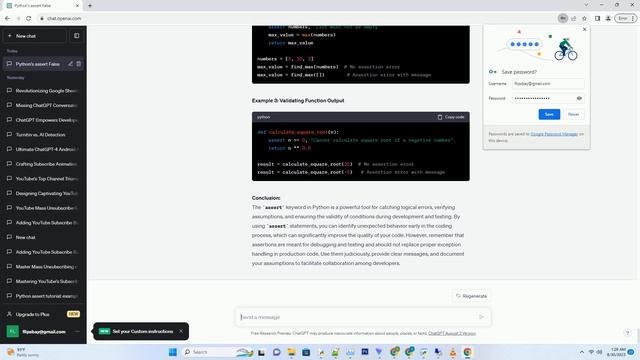Screen dimensions: 640x360
Task: Open the account menu three dots beside email
Action: 77,331
